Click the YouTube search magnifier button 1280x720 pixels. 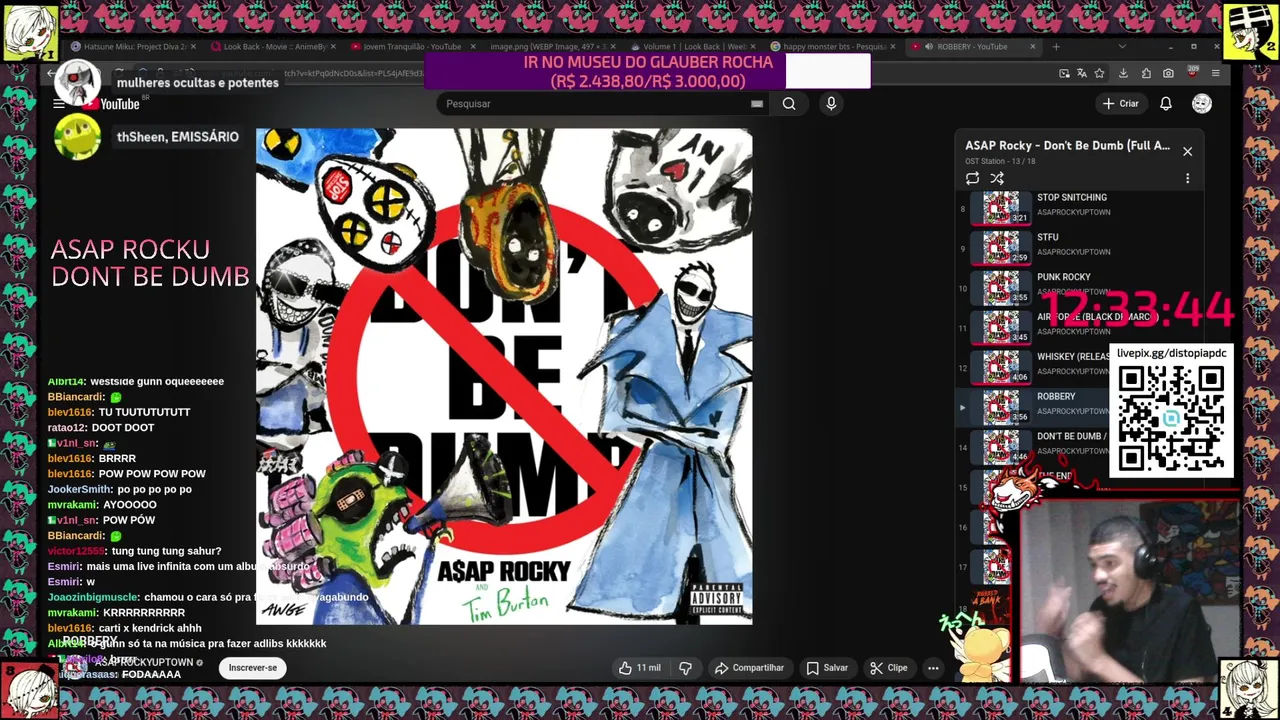click(789, 103)
